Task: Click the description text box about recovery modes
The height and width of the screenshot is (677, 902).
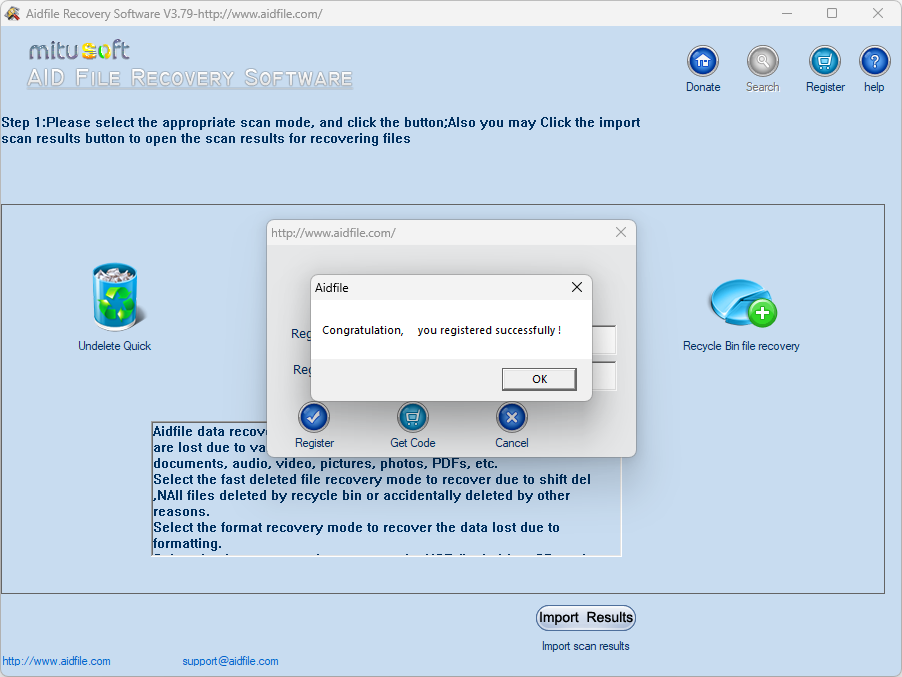Action: tap(387, 489)
